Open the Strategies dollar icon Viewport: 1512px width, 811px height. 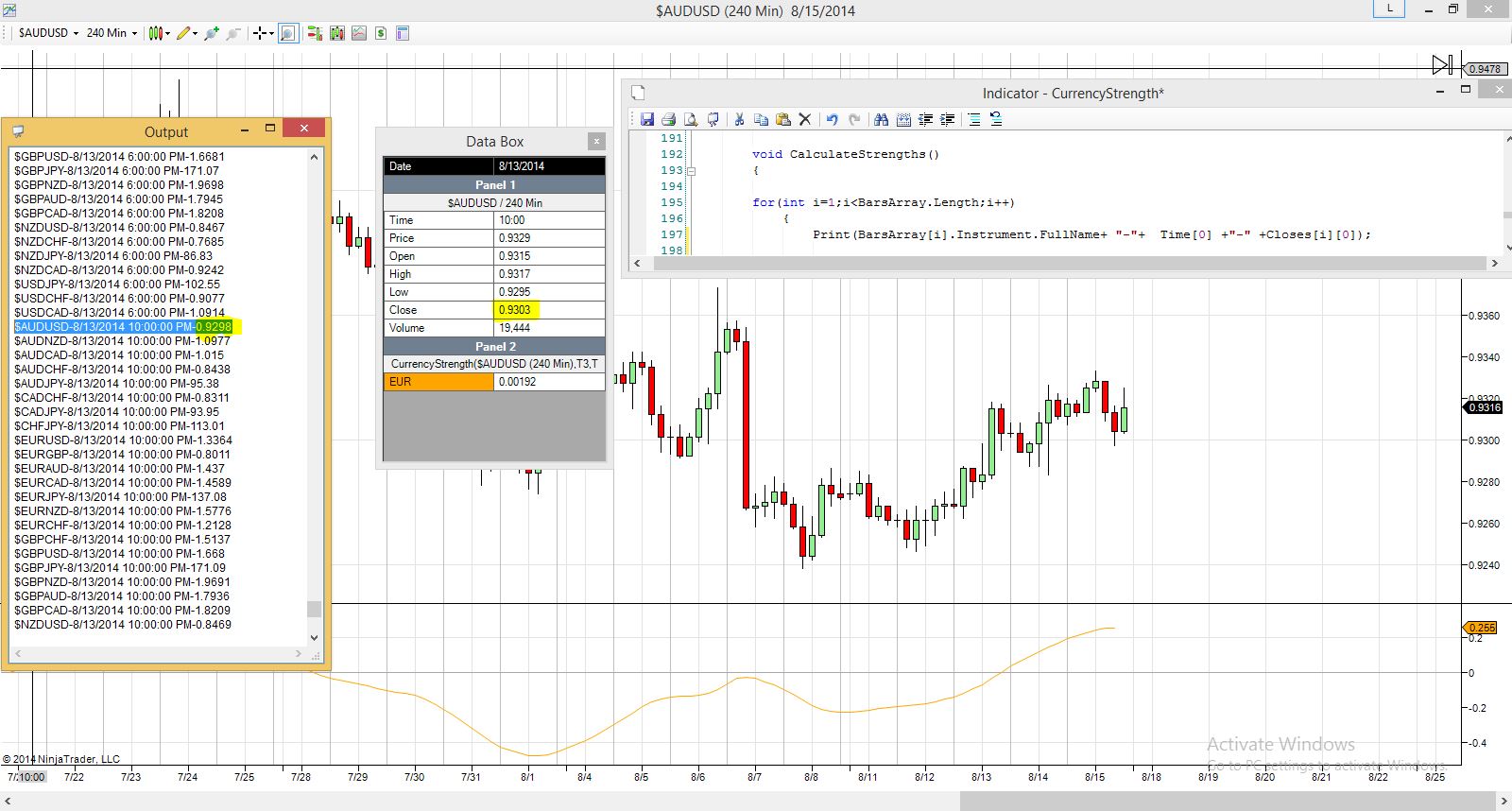click(381, 33)
